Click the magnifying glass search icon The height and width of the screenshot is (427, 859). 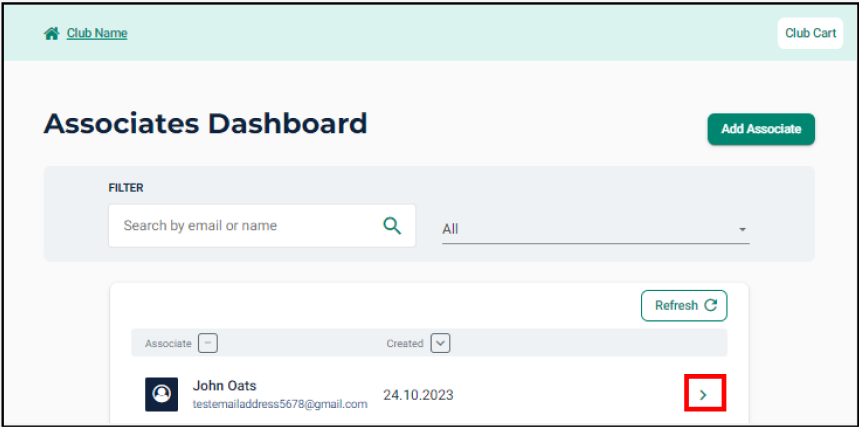pos(393,226)
